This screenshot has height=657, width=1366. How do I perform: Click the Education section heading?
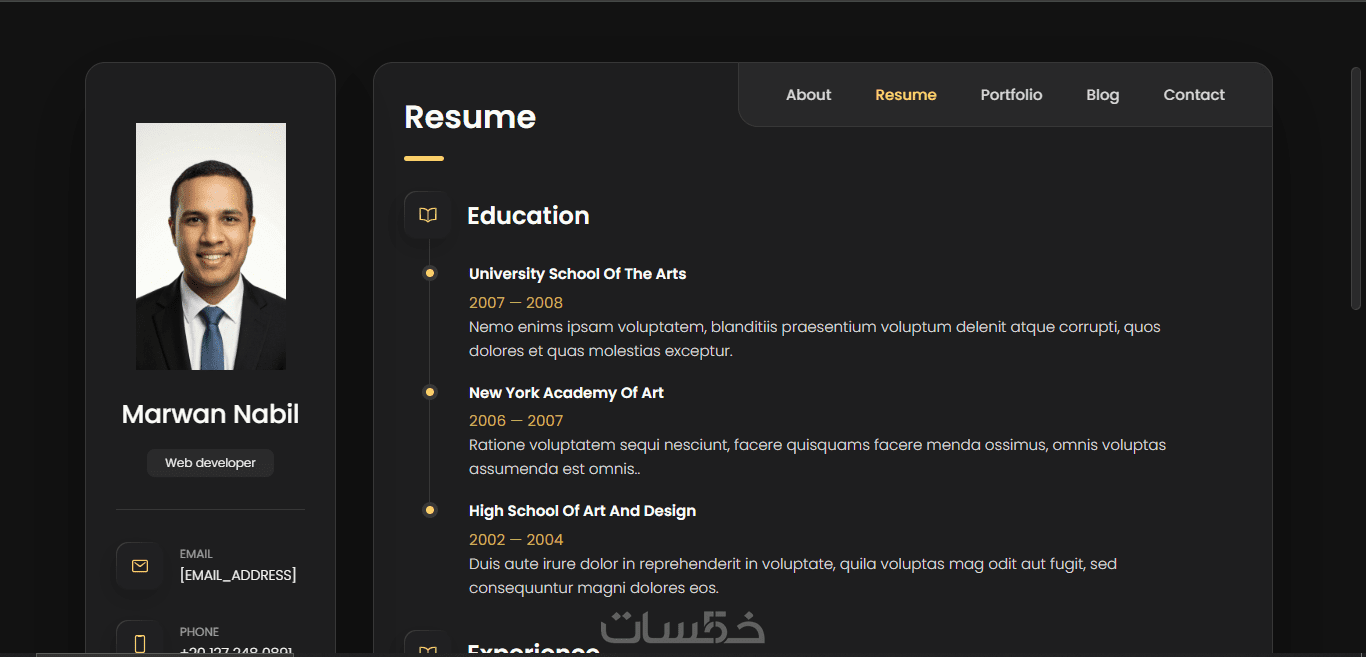[528, 216]
